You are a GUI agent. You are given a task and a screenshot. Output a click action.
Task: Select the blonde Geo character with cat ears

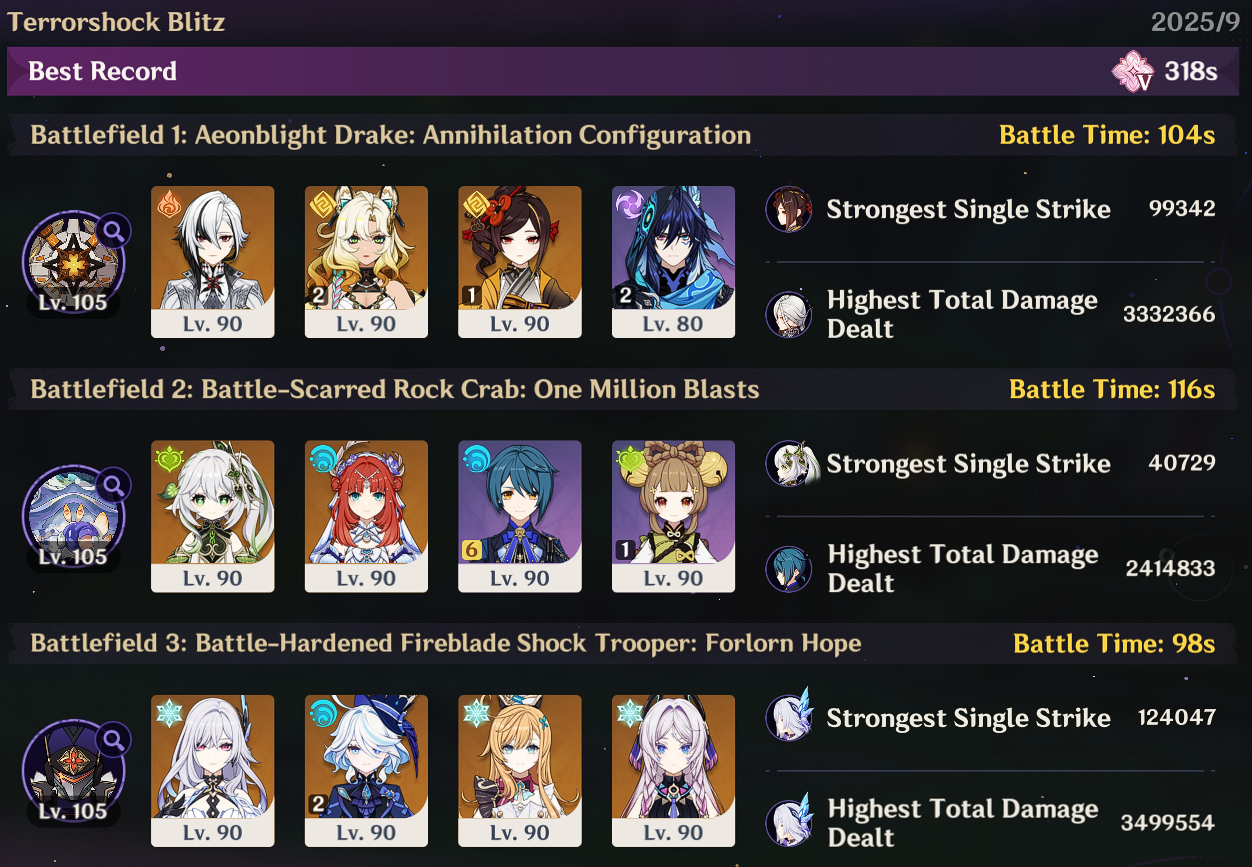[x=366, y=262]
